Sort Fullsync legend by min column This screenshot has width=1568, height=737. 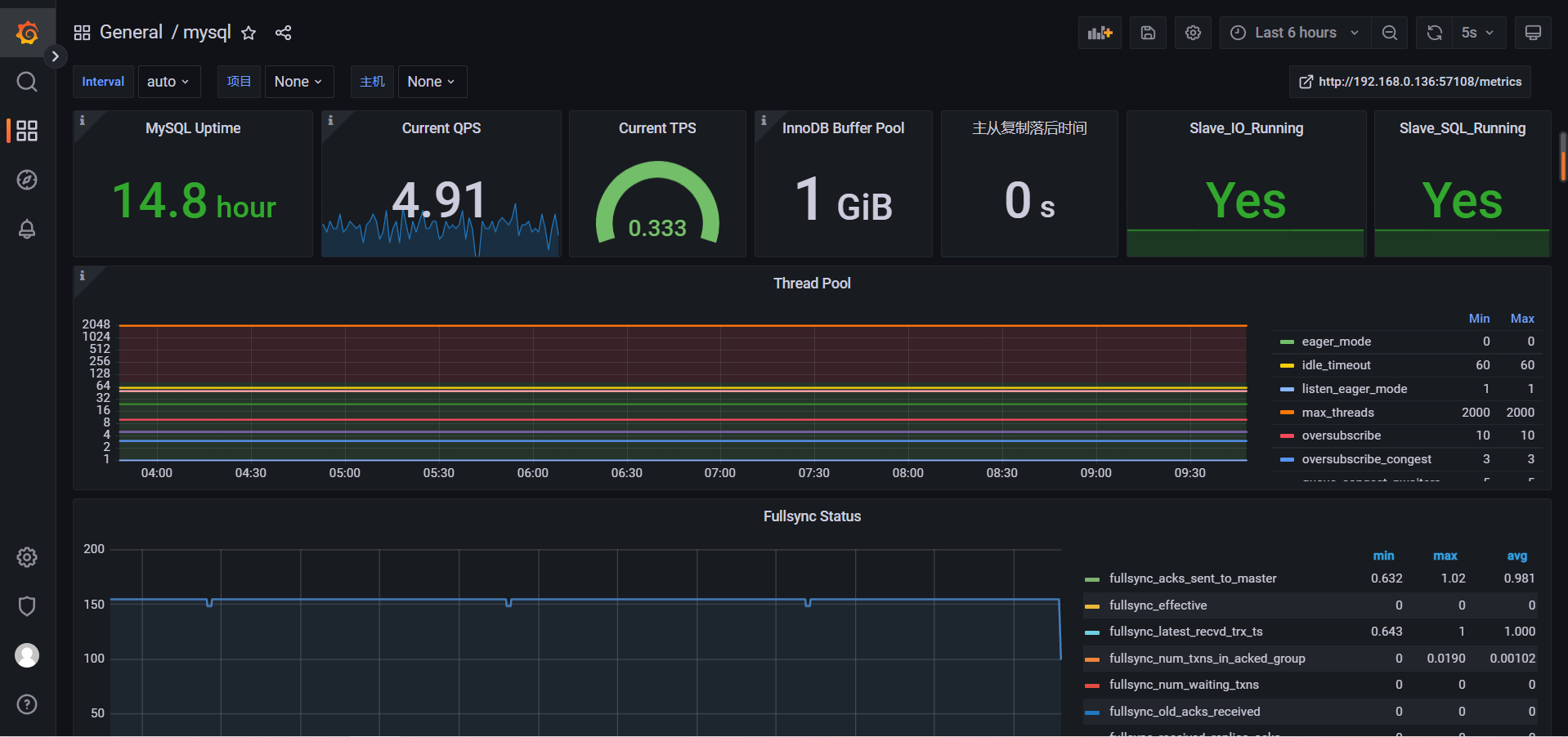pyautogui.click(x=1383, y=556)
